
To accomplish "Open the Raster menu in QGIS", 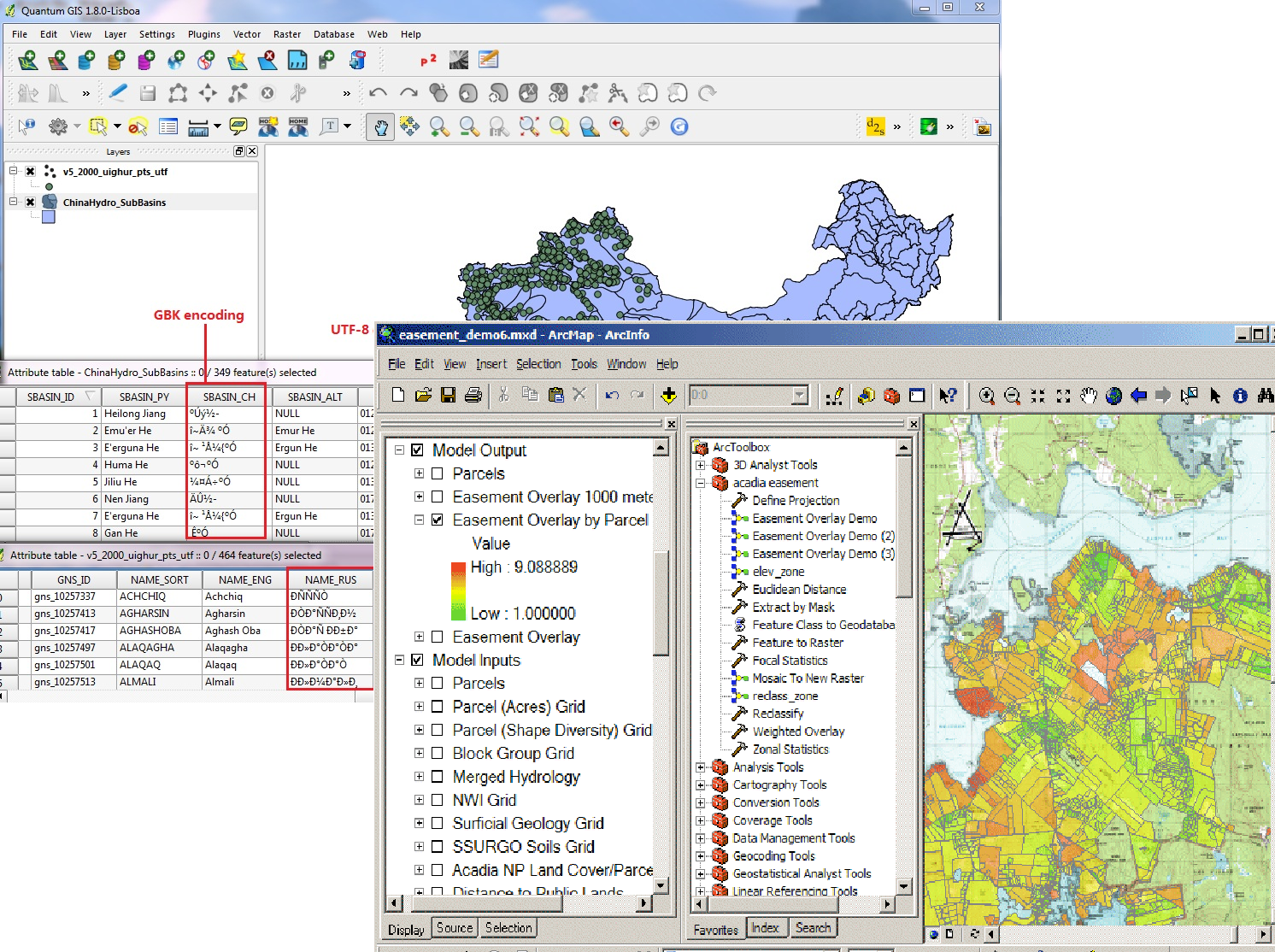I will click(x=287, y=34).
